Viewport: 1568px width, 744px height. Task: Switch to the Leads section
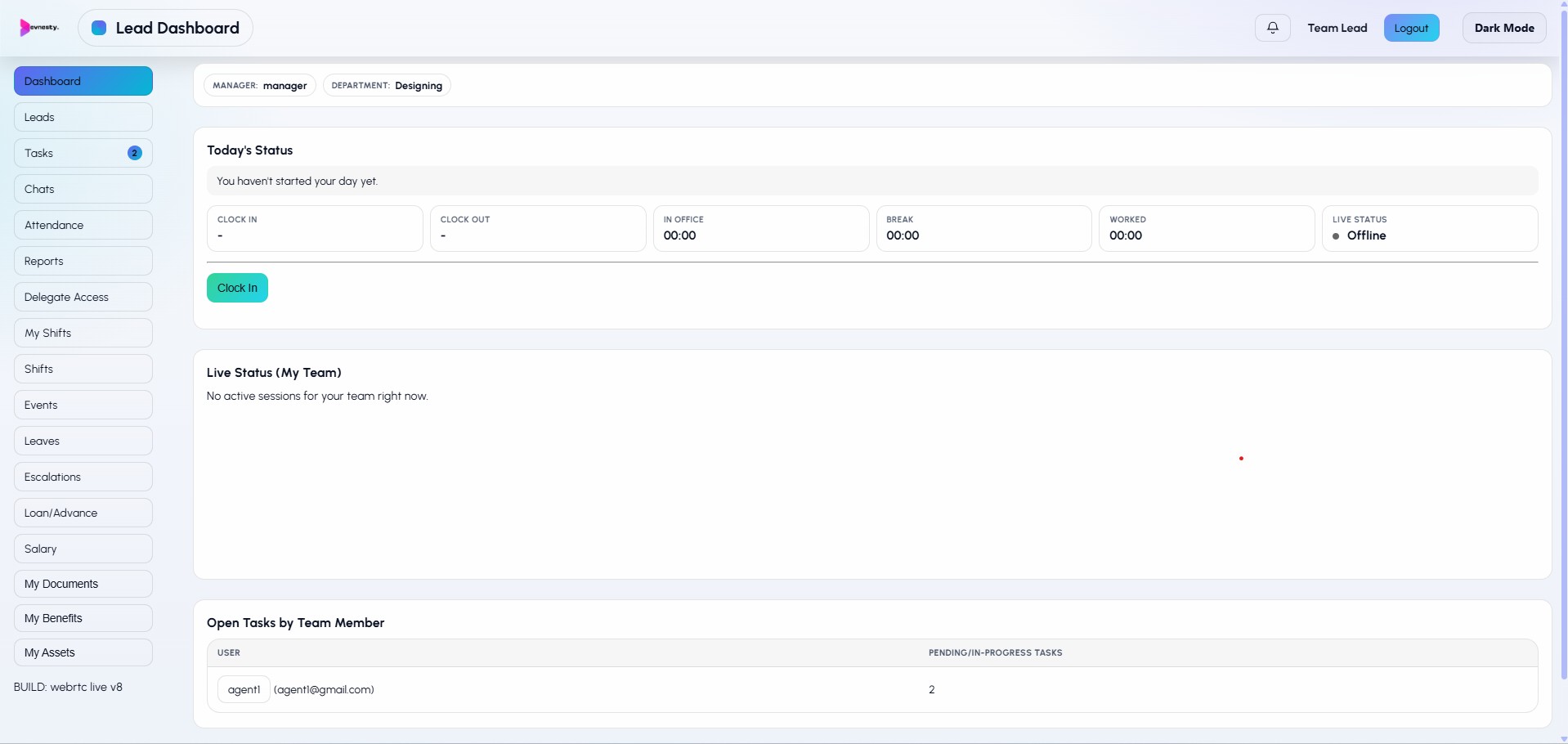(82, 117)
